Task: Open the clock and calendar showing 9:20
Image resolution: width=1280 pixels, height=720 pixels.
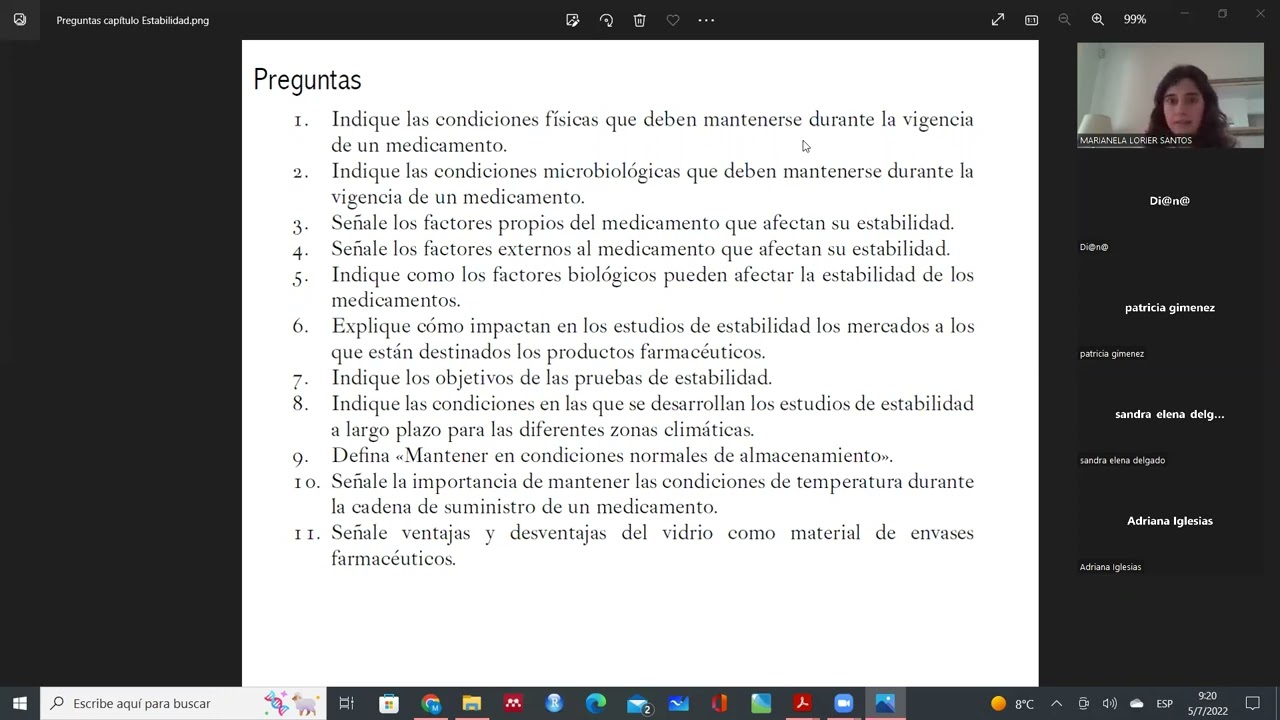Action: point(1207,703)
